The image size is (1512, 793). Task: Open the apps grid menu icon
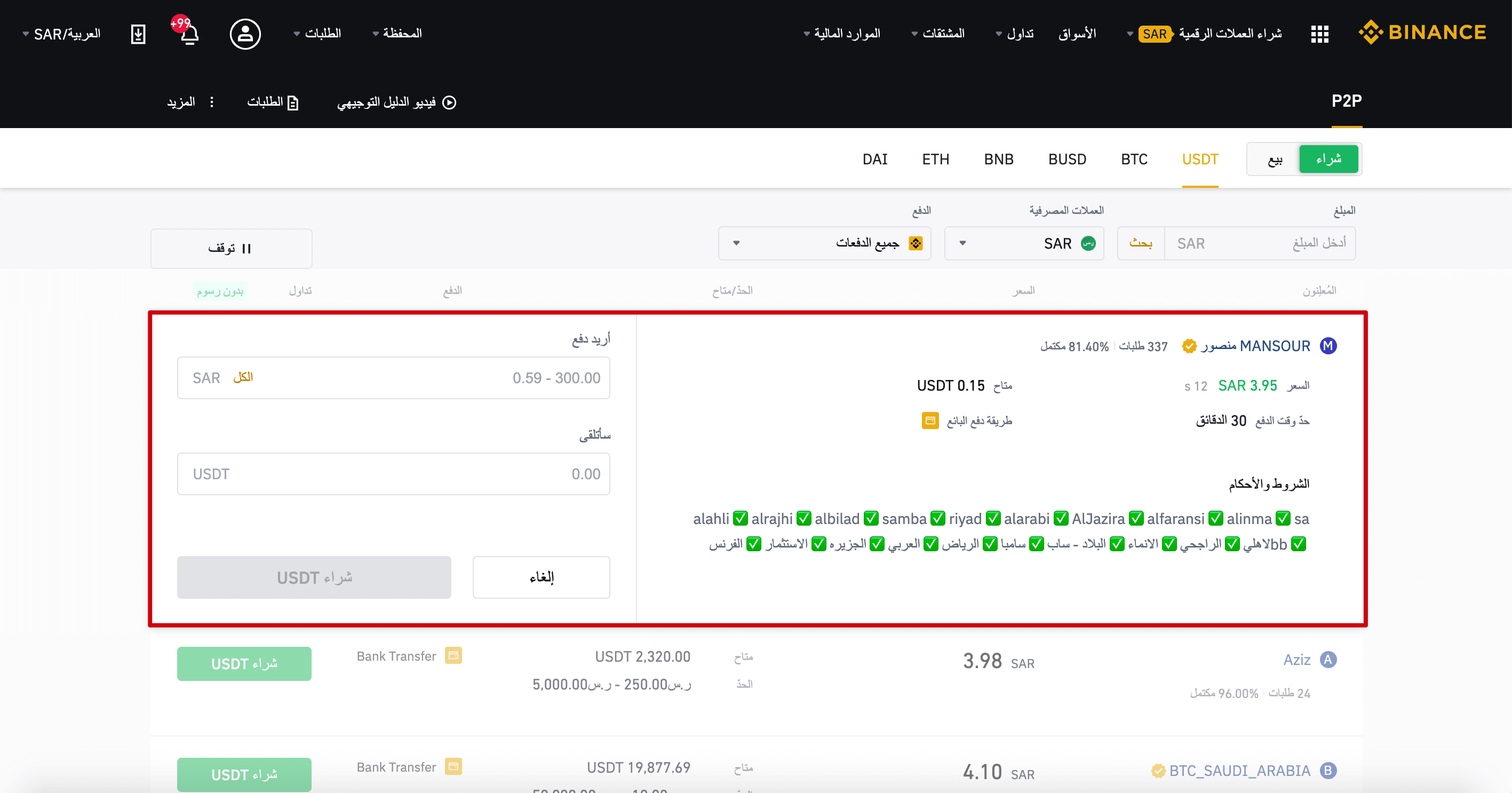pos(1319,34)
